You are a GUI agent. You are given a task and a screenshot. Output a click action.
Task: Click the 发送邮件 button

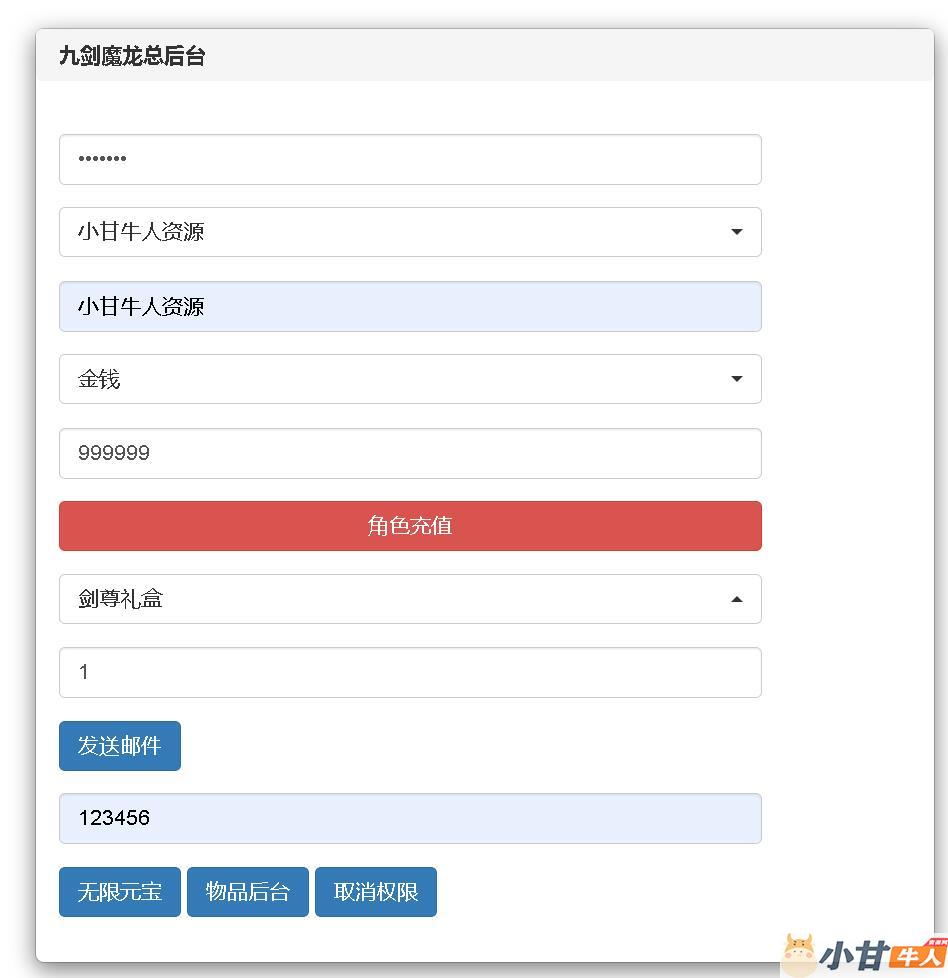(120, 746)
